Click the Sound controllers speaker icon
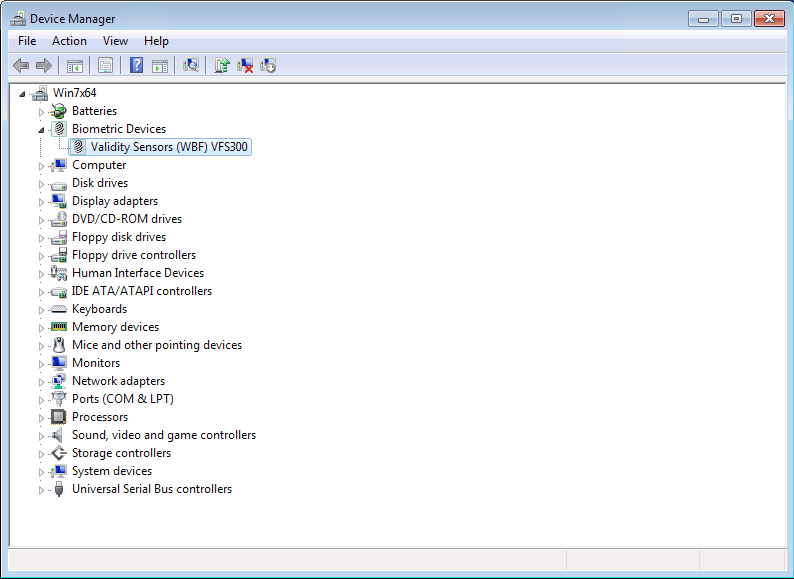 click(58, 435)
